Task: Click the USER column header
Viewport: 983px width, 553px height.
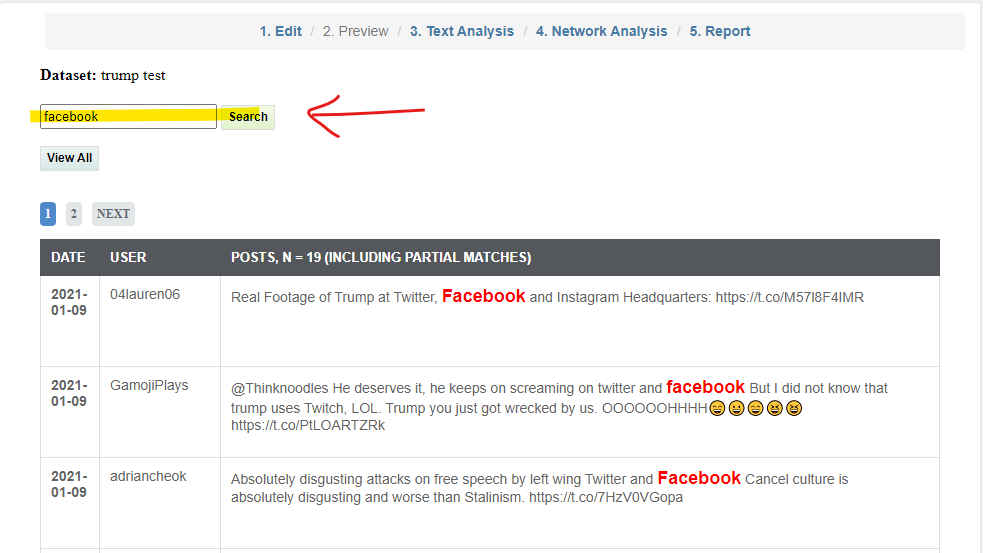Action: [128, 257]
